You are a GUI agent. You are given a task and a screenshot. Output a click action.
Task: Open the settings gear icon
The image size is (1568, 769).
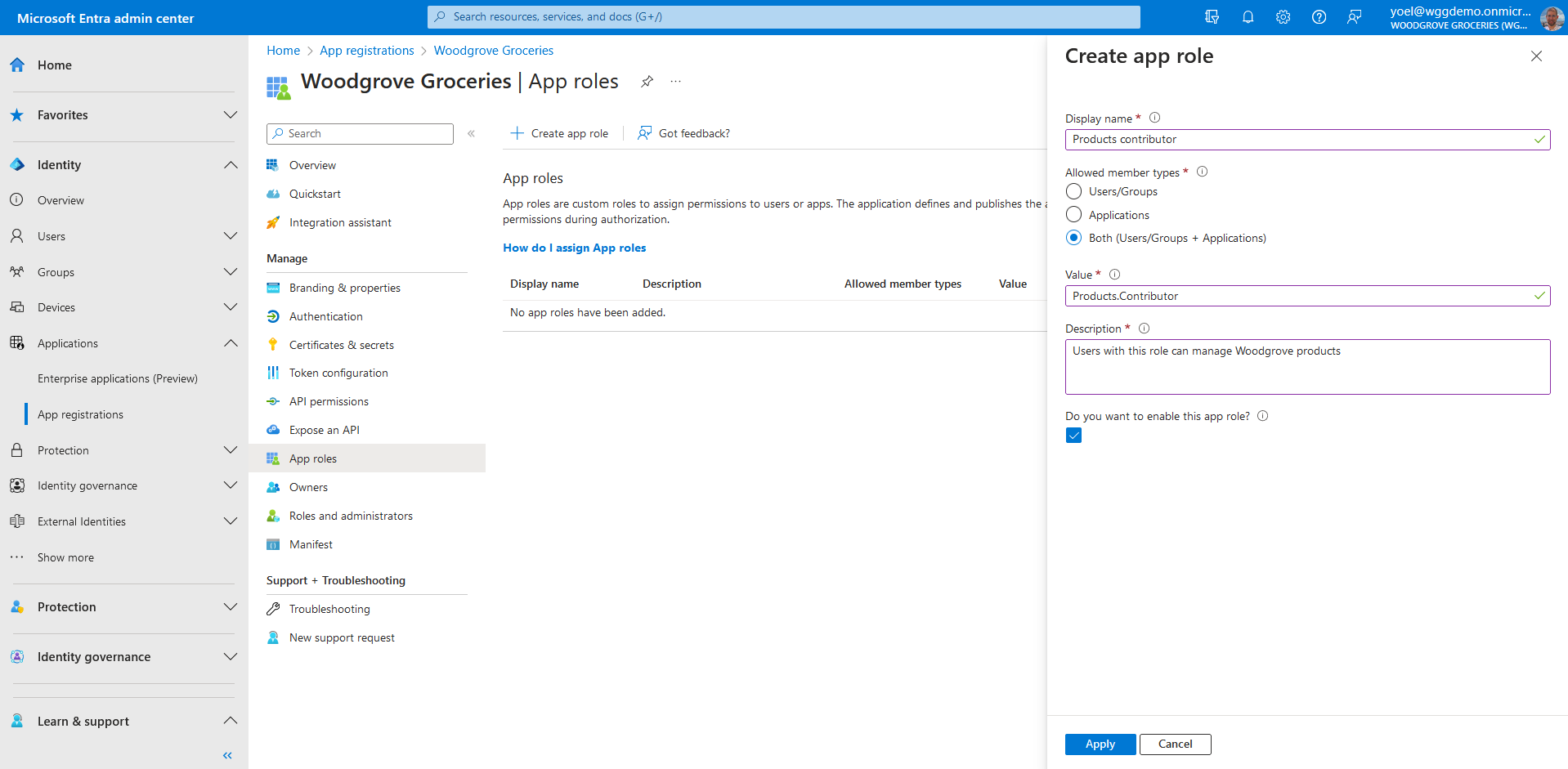1283,17
